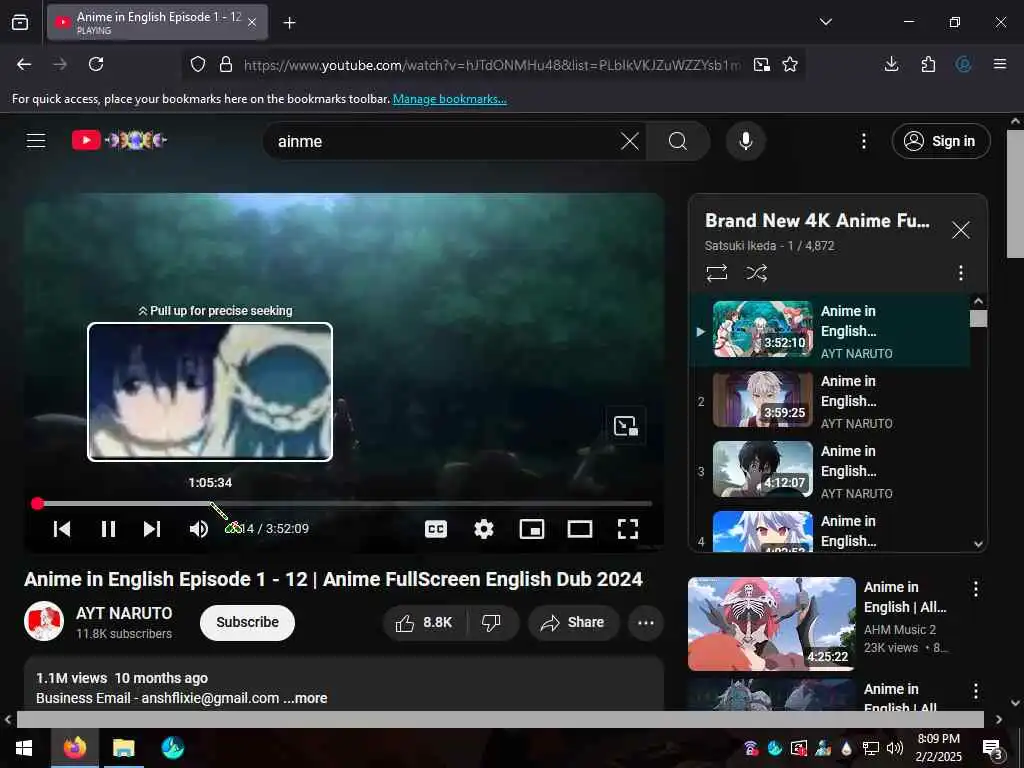Mute the video volume
1024x768 pixels.
(199, 529)
